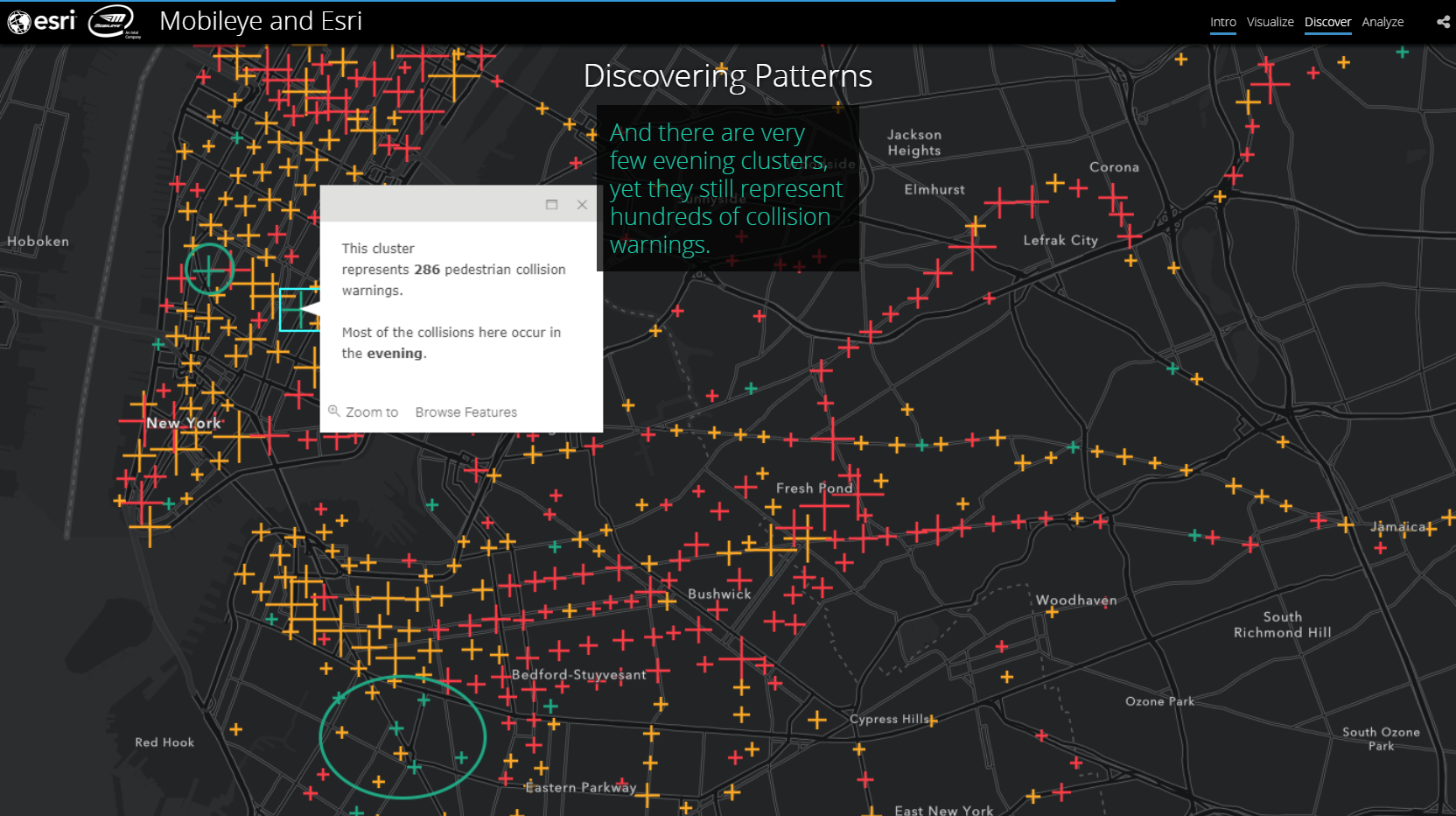Click the green evening clusters caption box

[727, 188]
